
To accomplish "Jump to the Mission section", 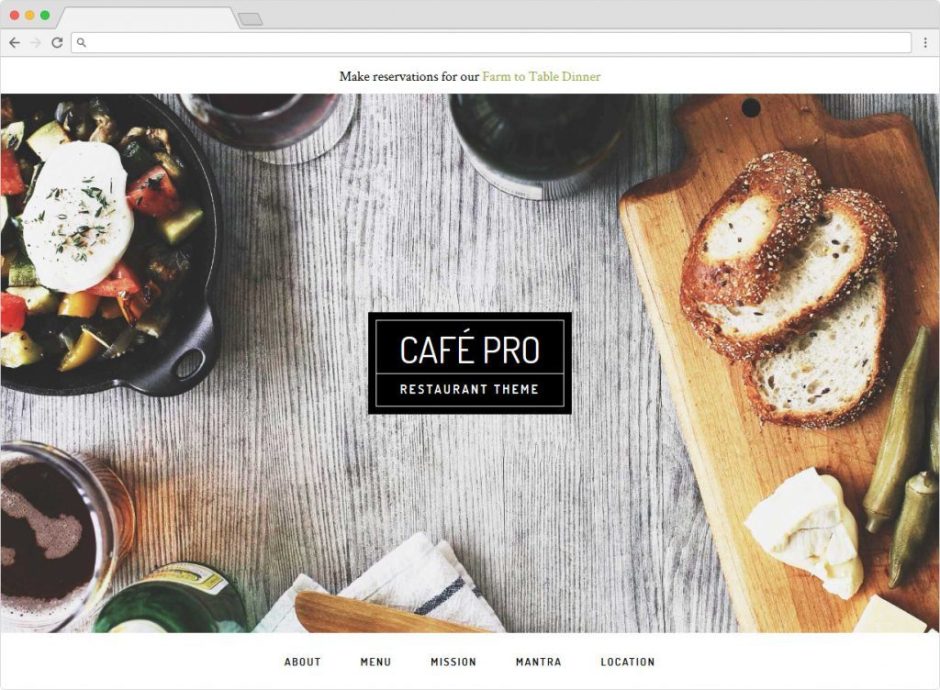I will tap(454, 662).
